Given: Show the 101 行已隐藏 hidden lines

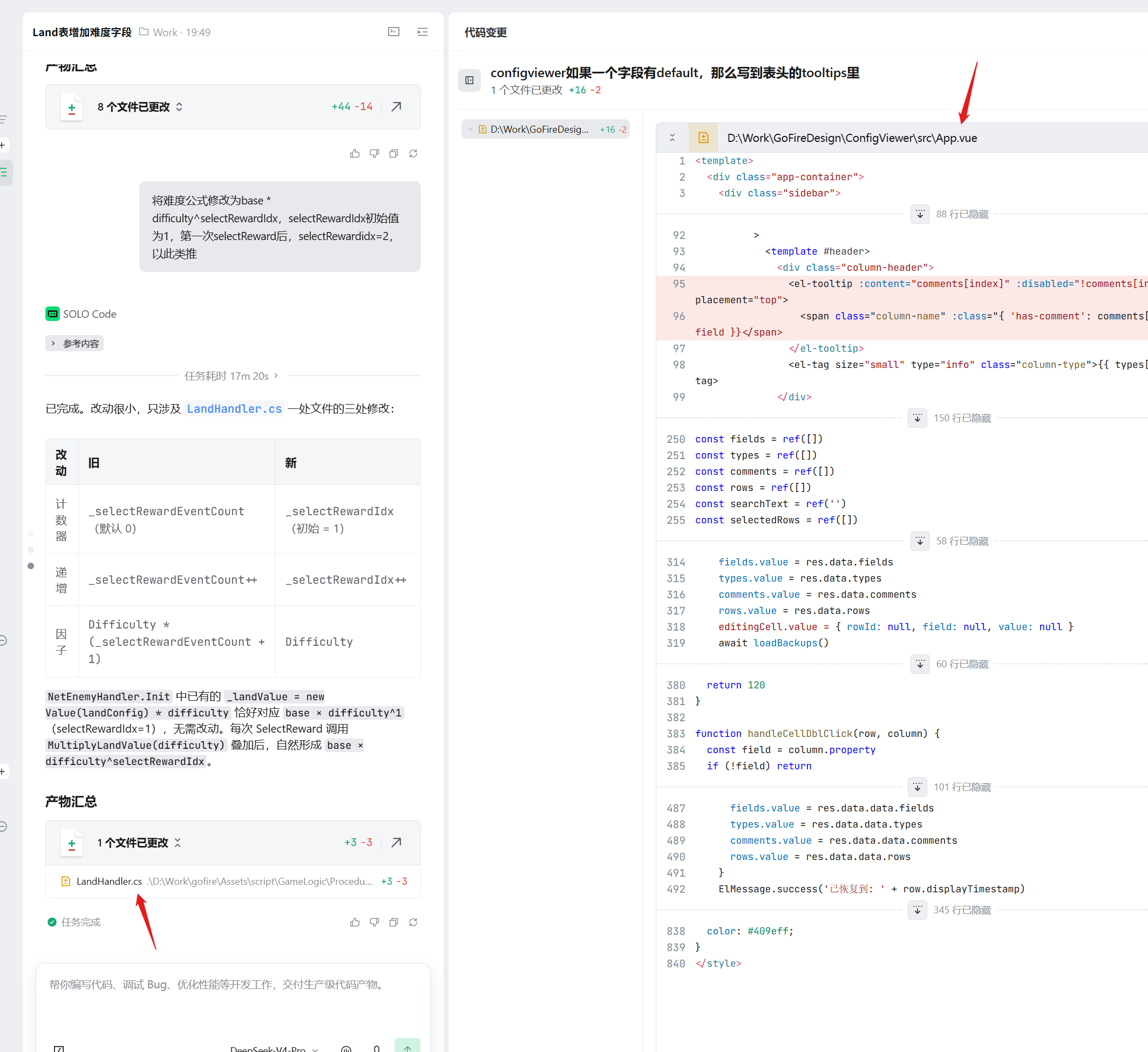Looking at the screenshot, I should (x=918, y=787).
